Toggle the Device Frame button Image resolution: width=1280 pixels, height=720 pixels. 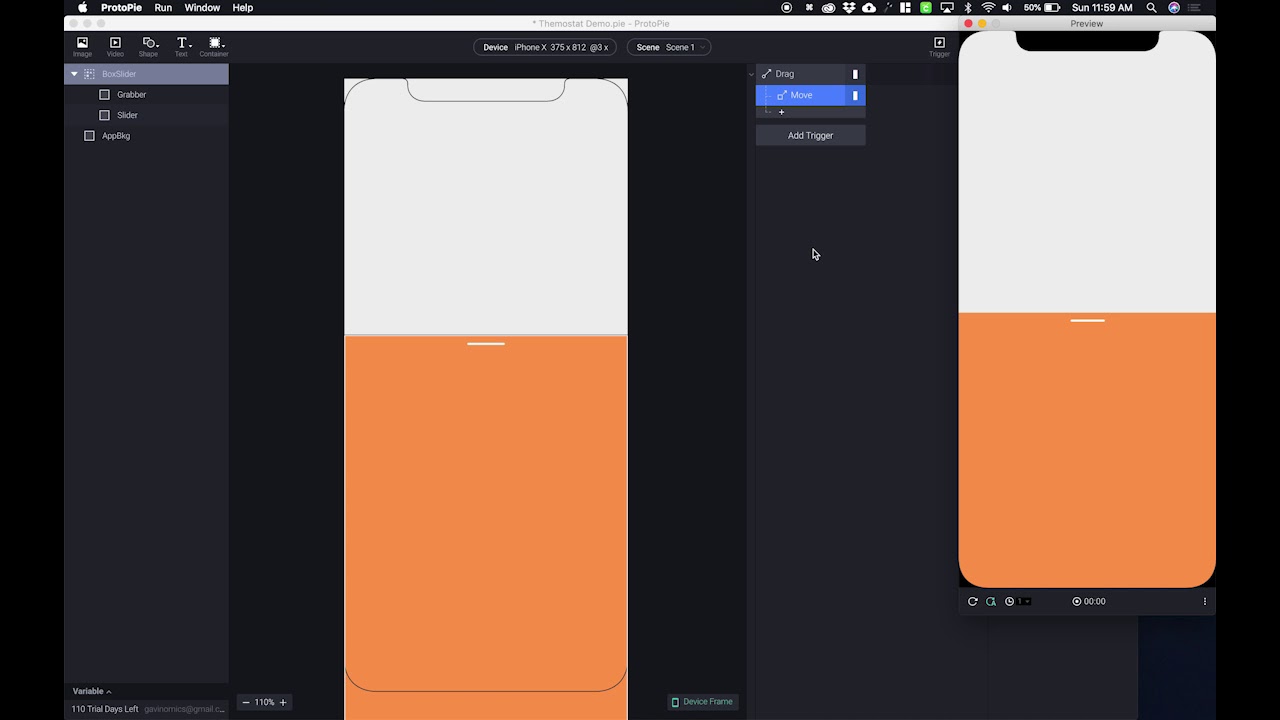702,702
